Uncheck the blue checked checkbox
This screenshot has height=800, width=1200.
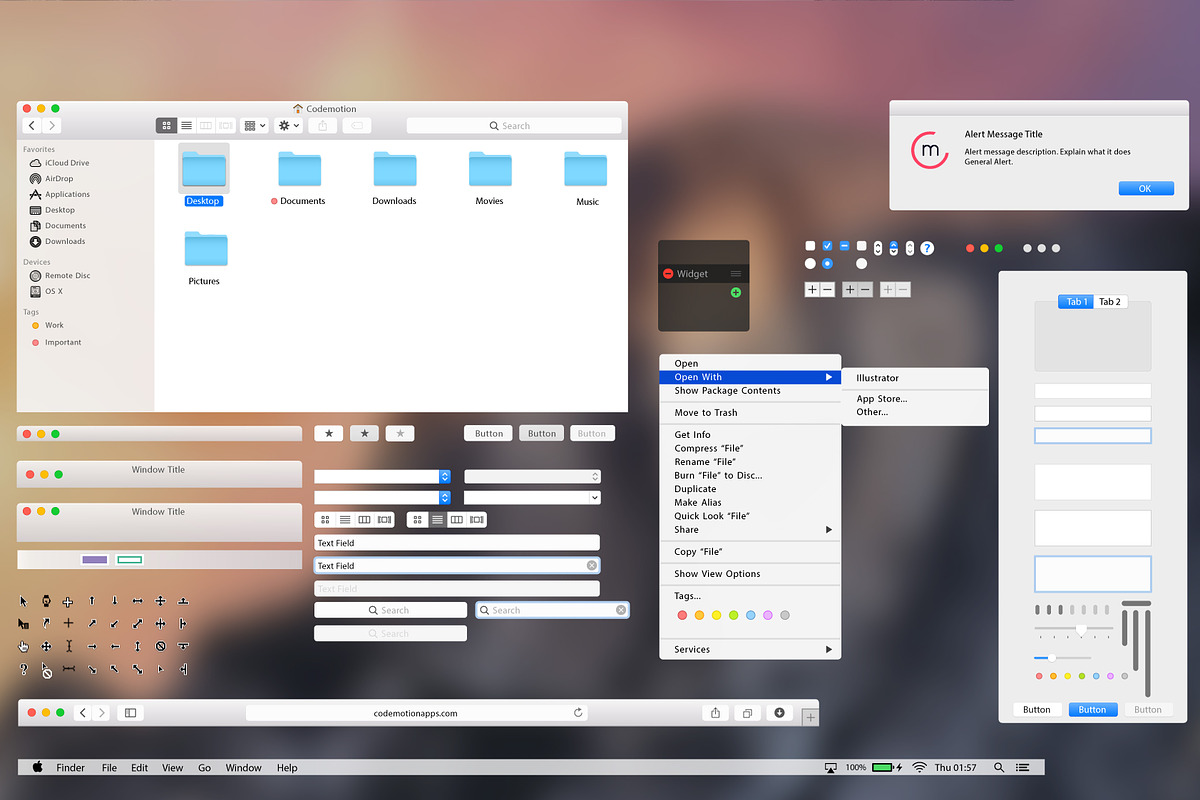(827, 246)
